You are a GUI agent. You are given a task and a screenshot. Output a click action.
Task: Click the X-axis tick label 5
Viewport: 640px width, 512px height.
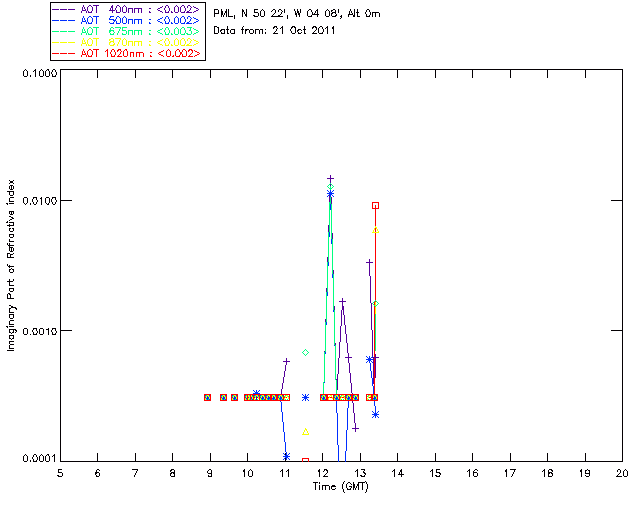60,473
